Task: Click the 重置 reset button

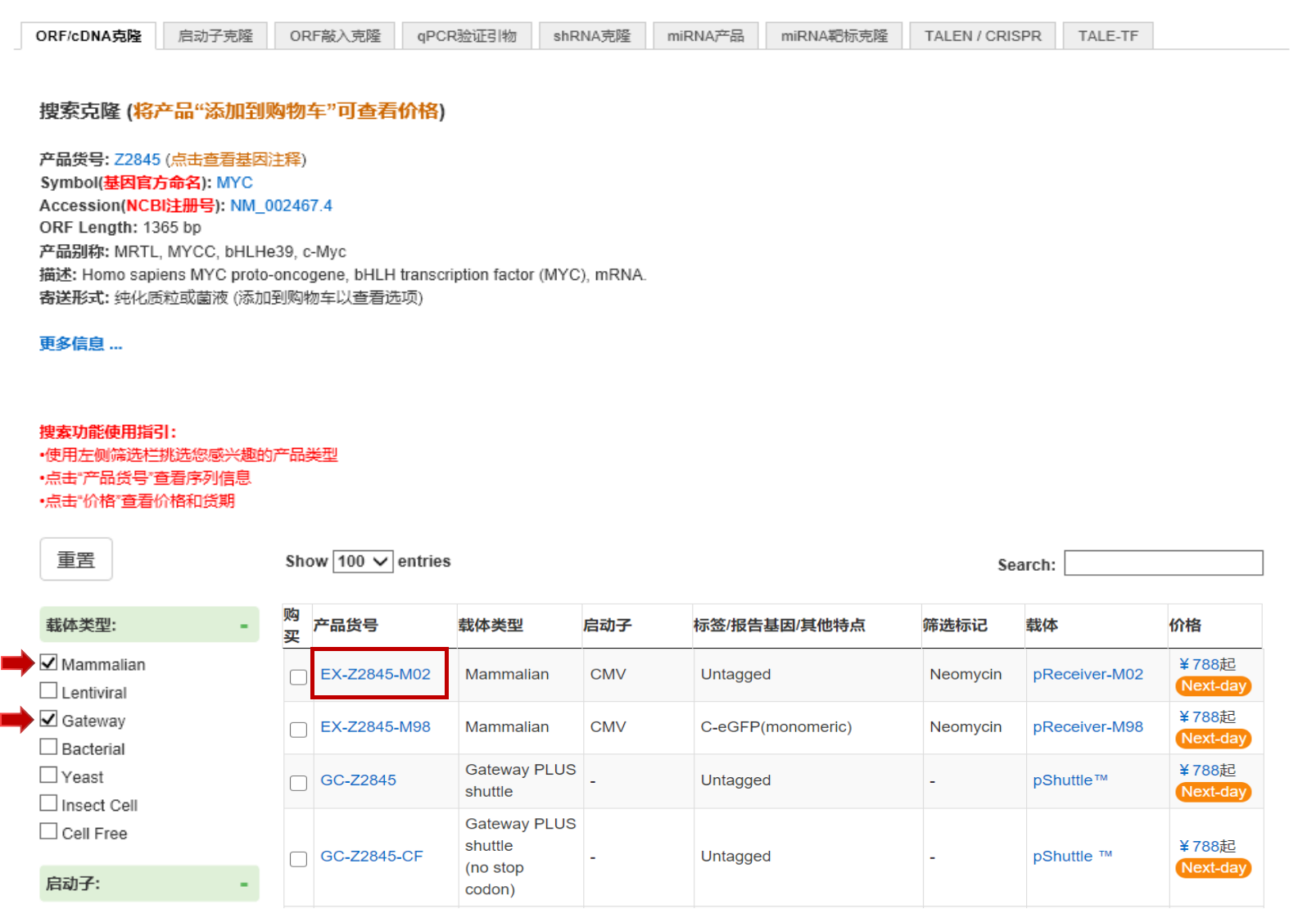Action: click(76, 559)
